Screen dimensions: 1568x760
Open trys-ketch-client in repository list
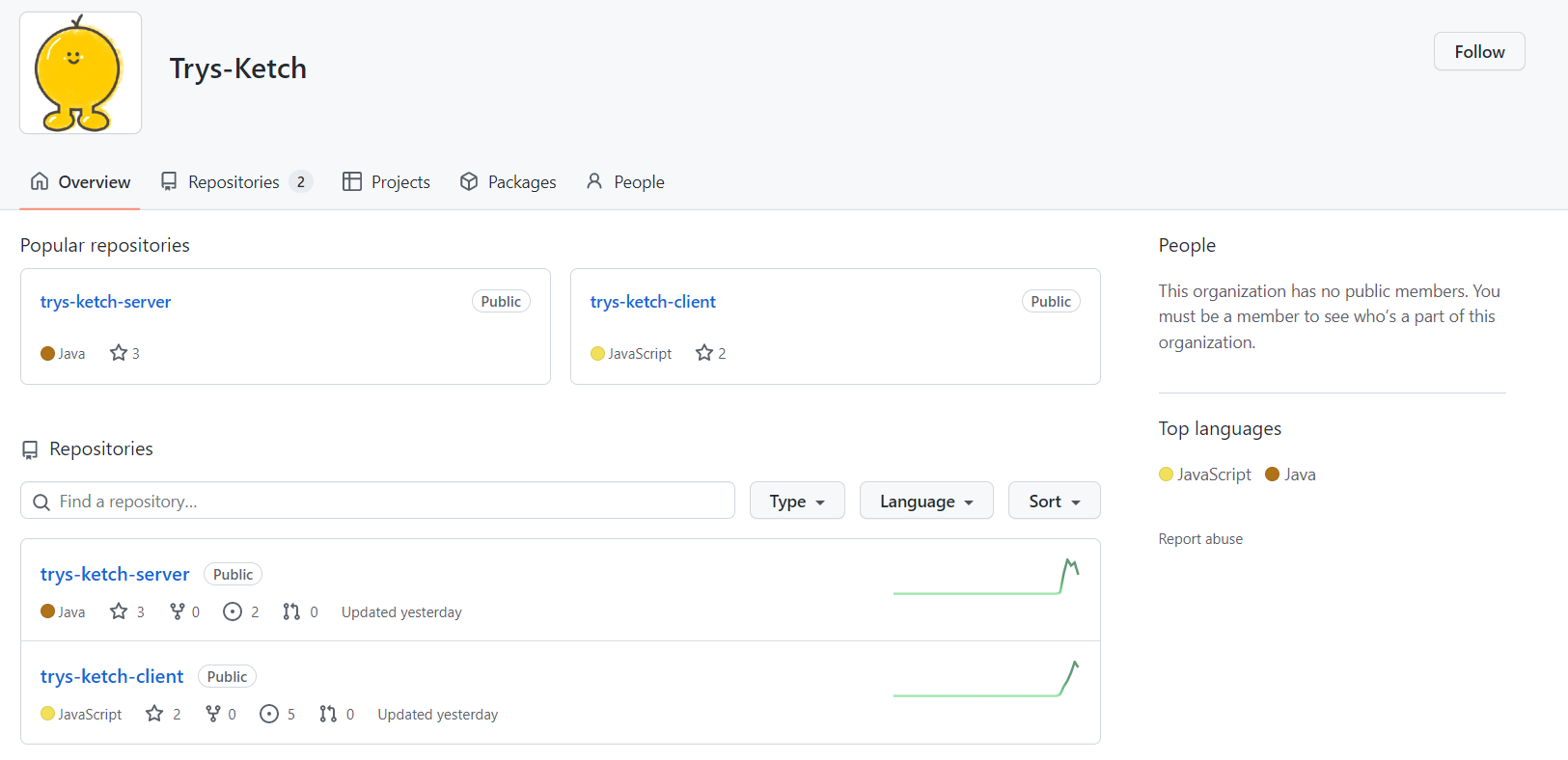(x=112, y=676)
